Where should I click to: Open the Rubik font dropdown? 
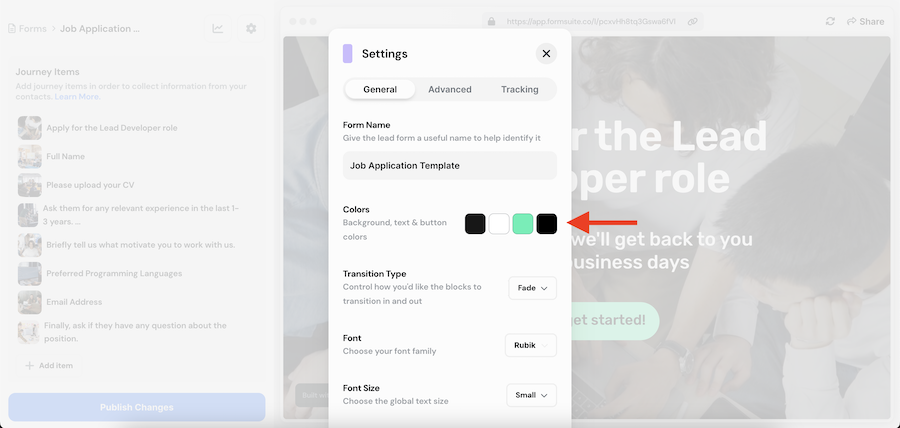[531, 345]
